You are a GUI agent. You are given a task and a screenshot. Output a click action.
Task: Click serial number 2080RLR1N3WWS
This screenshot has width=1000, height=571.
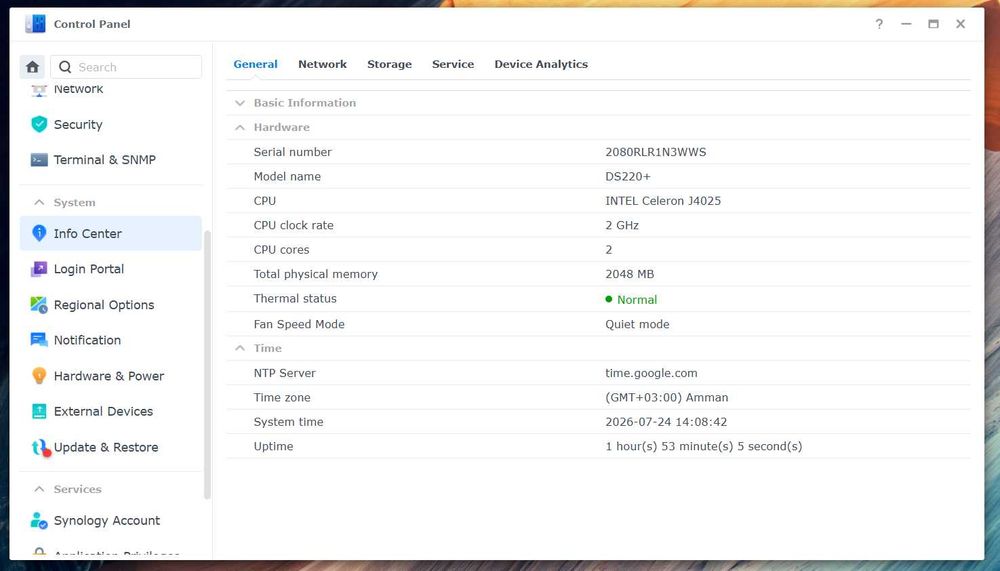tap(656, 152)
